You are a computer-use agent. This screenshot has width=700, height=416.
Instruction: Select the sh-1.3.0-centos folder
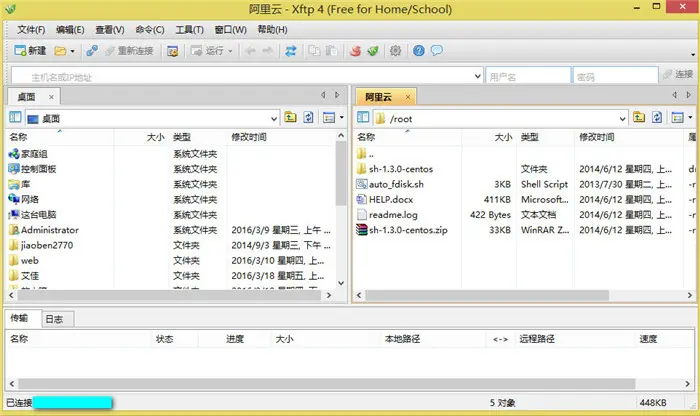tap(395, 169)
